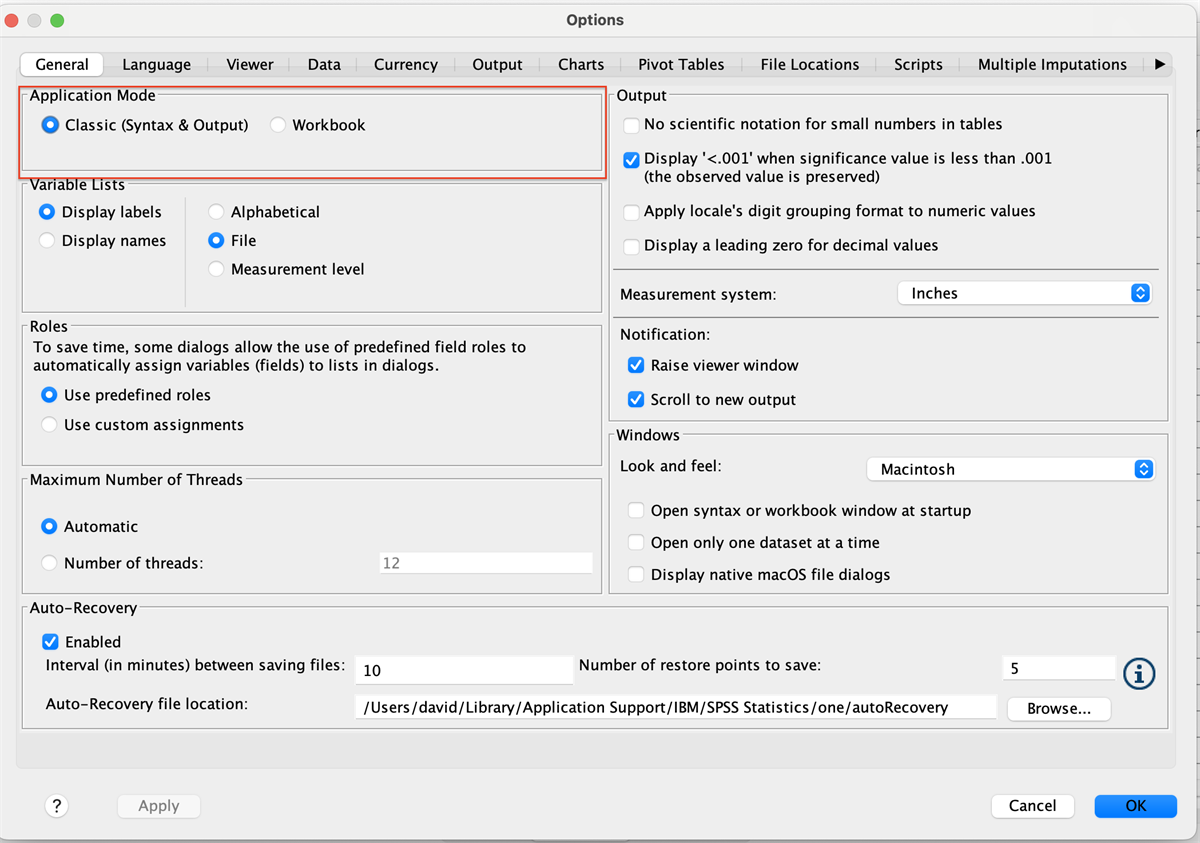Image resolution: width=1200 pixels, height=843 pixels.
Task: Choose Display names for variable lists
Action: coord(47,241)
